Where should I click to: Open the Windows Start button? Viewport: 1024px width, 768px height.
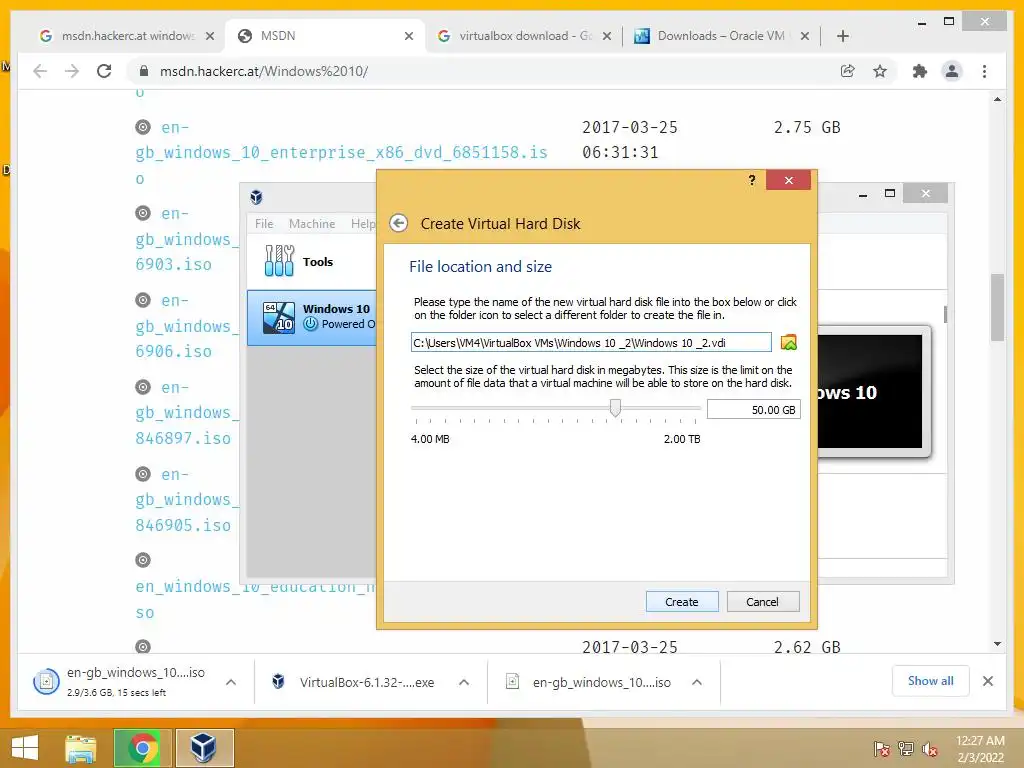[25, 748]
